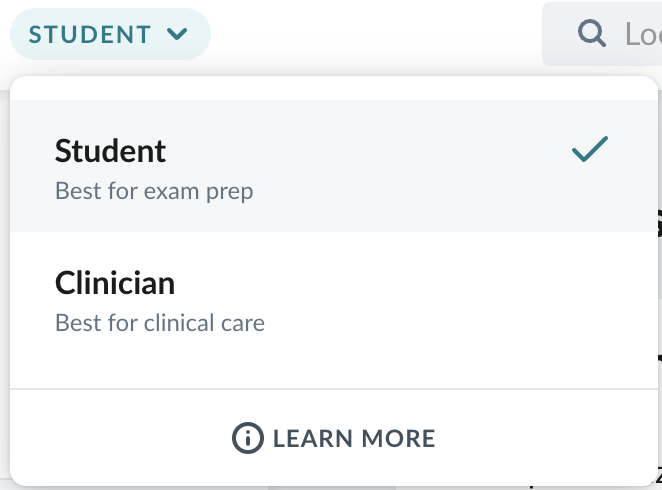Click the magnifying glass search icon
This screenshot has height=490, width=662.
coord(592,33)
